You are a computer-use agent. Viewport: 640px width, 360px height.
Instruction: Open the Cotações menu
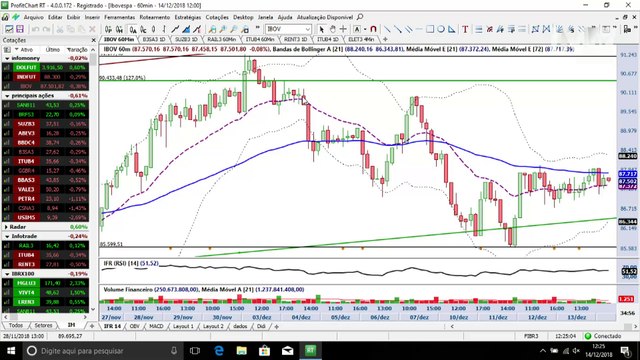click(x=217, y=17)
